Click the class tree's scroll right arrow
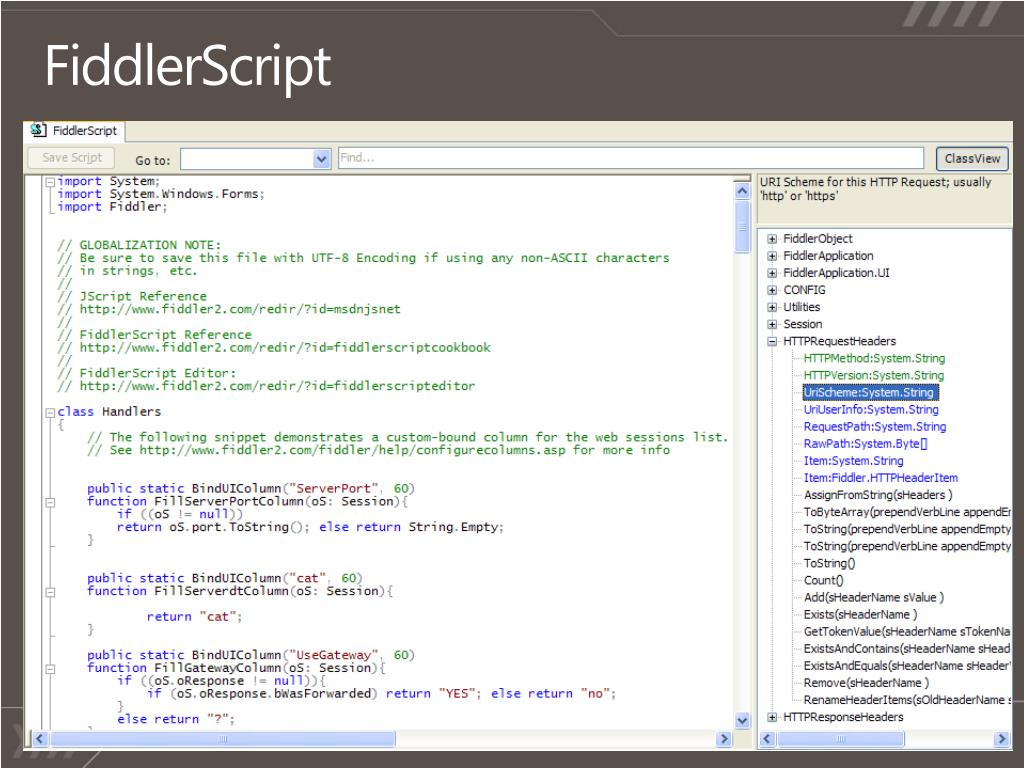 1002,739
